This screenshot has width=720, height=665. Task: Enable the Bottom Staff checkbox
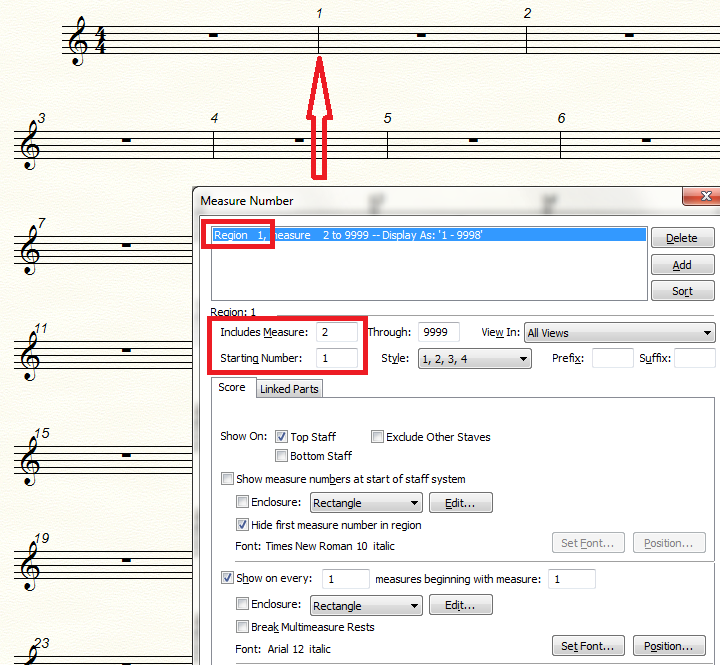[x=281, y=456]
